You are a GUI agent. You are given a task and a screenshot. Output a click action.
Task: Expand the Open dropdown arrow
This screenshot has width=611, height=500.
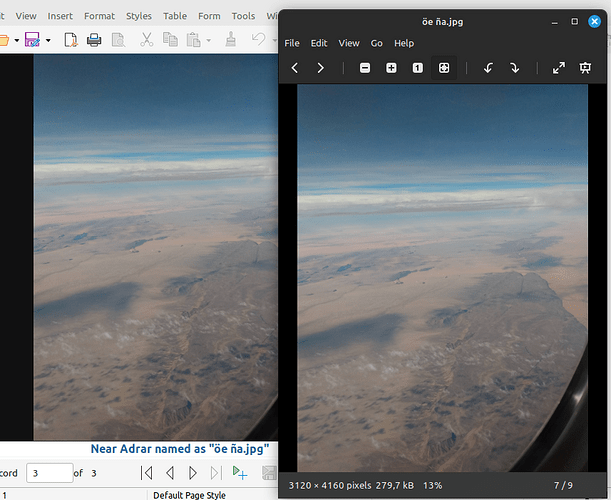click(x=17, y=40)
